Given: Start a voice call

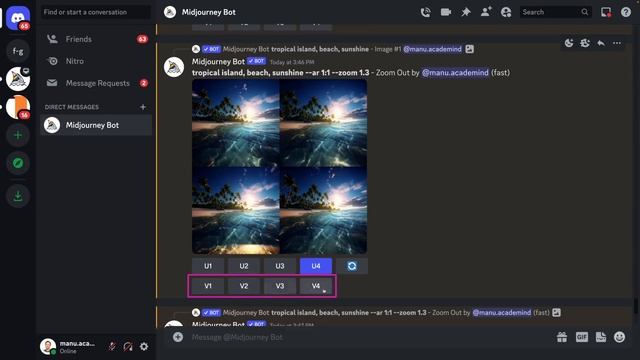Looking at the screenshot, I should pyautogui.click(x=425, y=12).
